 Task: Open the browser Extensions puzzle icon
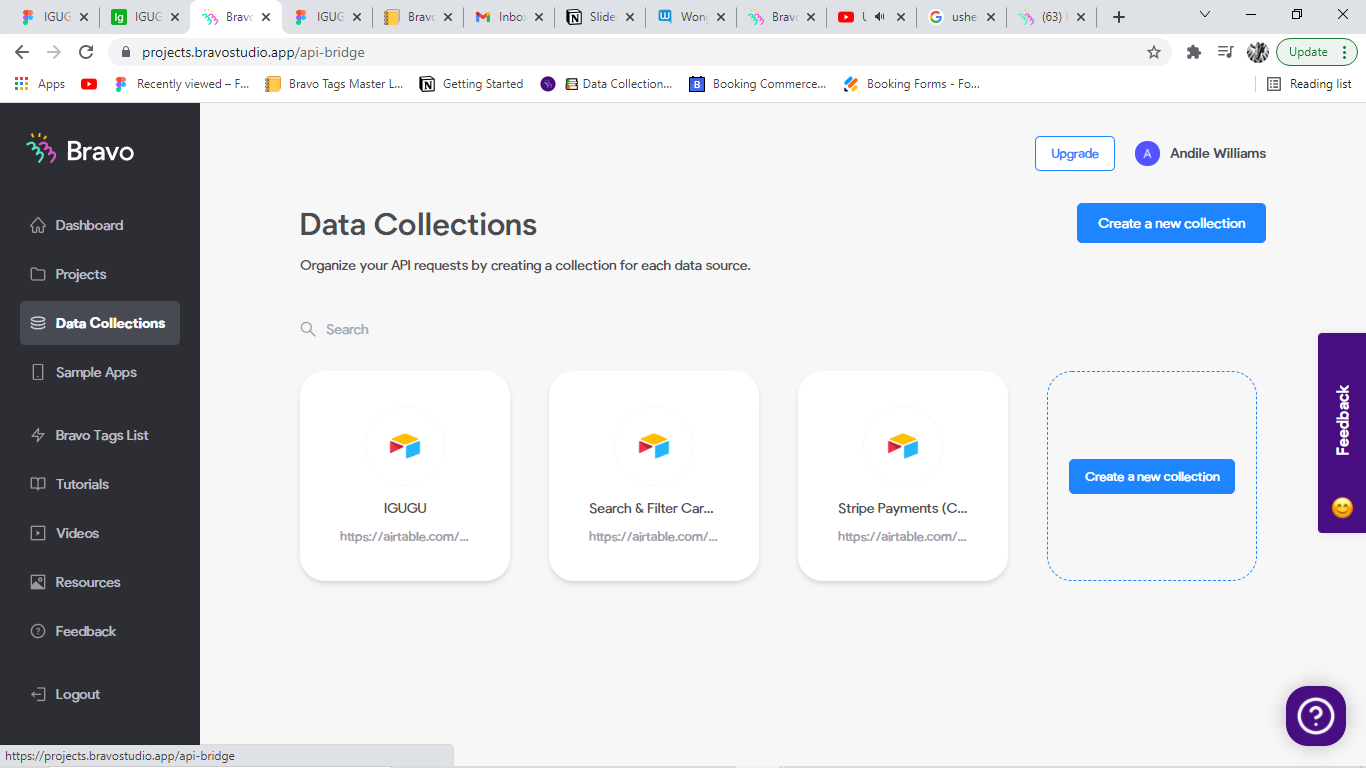[x=1193, y=52]
